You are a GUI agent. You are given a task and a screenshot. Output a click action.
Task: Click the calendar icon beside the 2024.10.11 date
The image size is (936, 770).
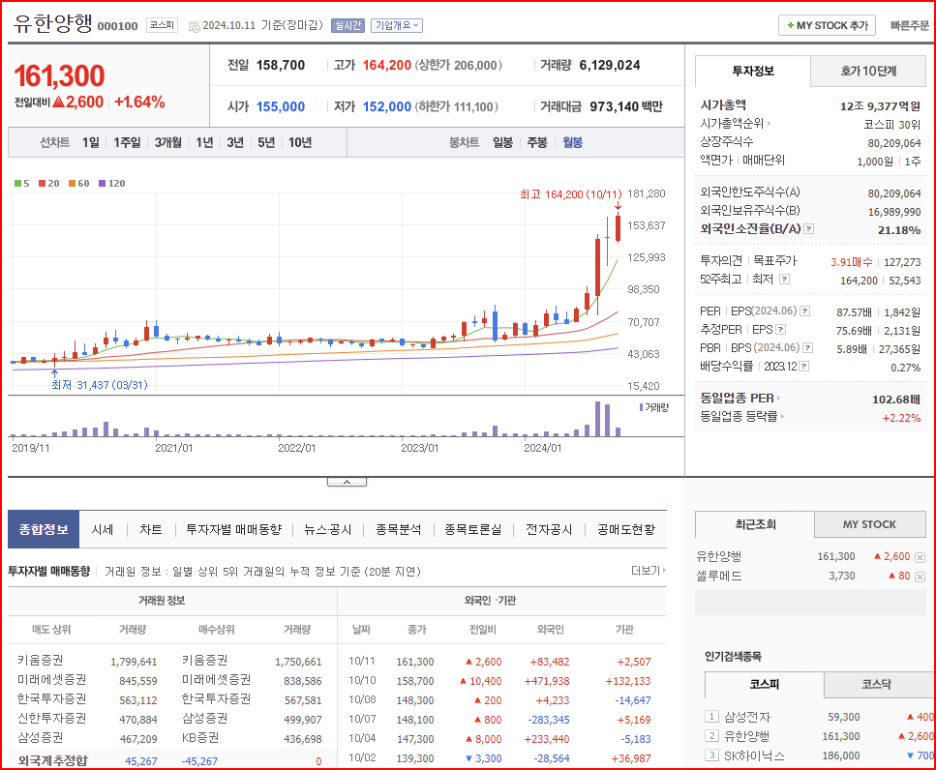point(194,26)
